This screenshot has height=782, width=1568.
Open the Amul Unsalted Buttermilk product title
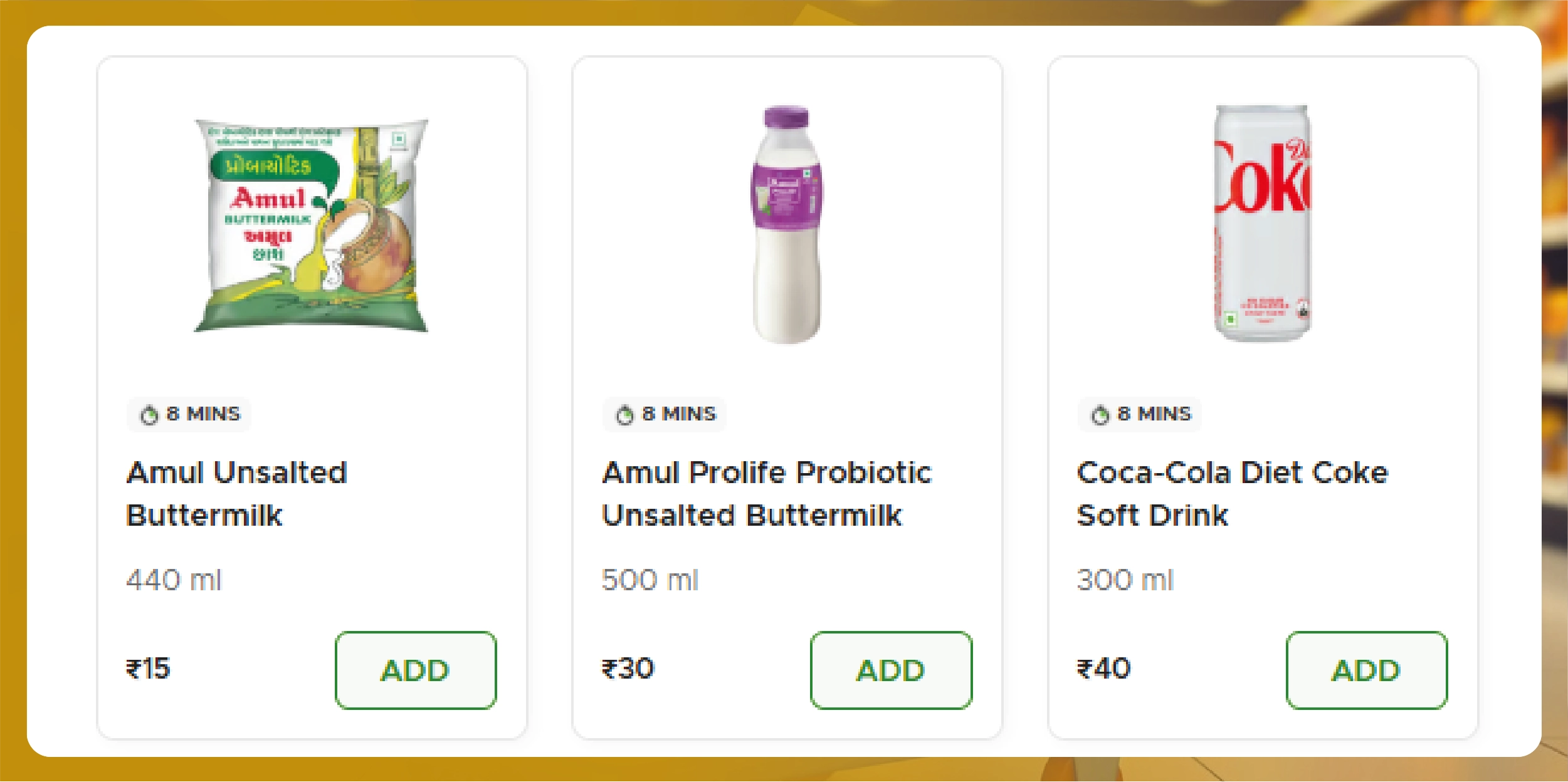point(237,493)
